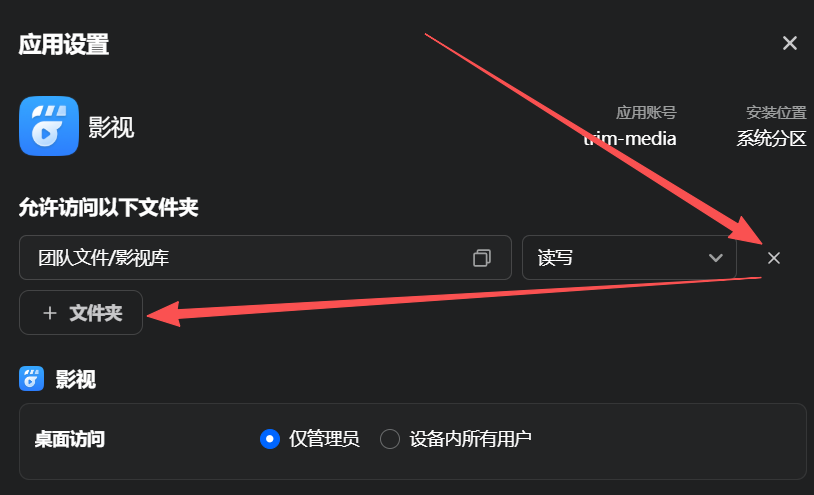The width and height of the screenshot is (814, 495).
Task: Click the trim-media account name
Action: tap(630, 139)
